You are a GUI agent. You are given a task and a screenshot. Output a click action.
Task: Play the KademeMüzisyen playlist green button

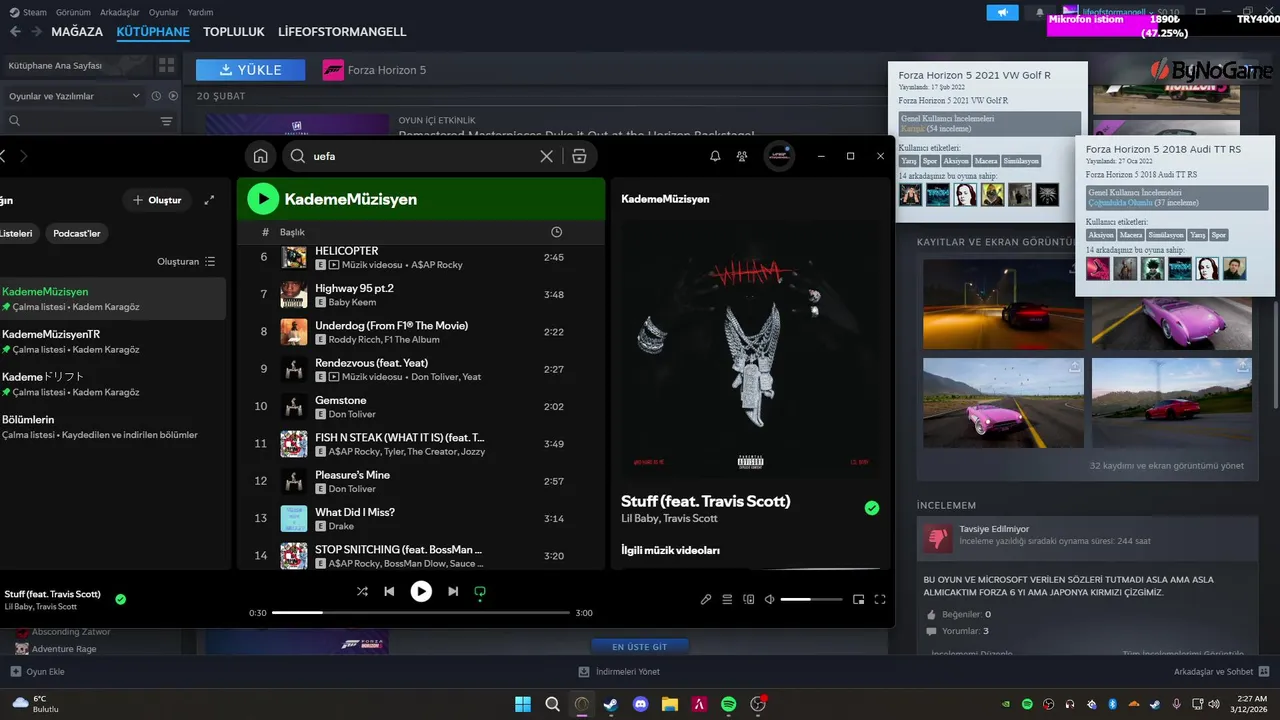[263, 199]
